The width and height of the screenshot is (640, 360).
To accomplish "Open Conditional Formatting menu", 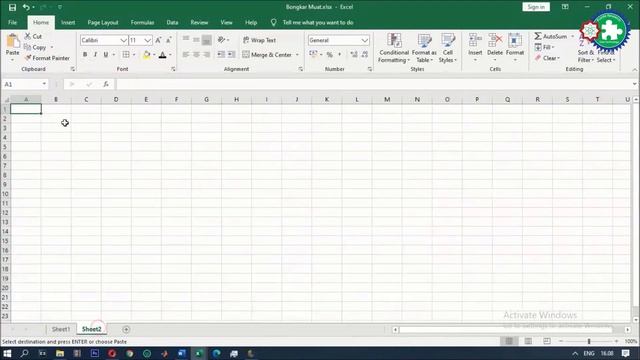I will (394, 48).
